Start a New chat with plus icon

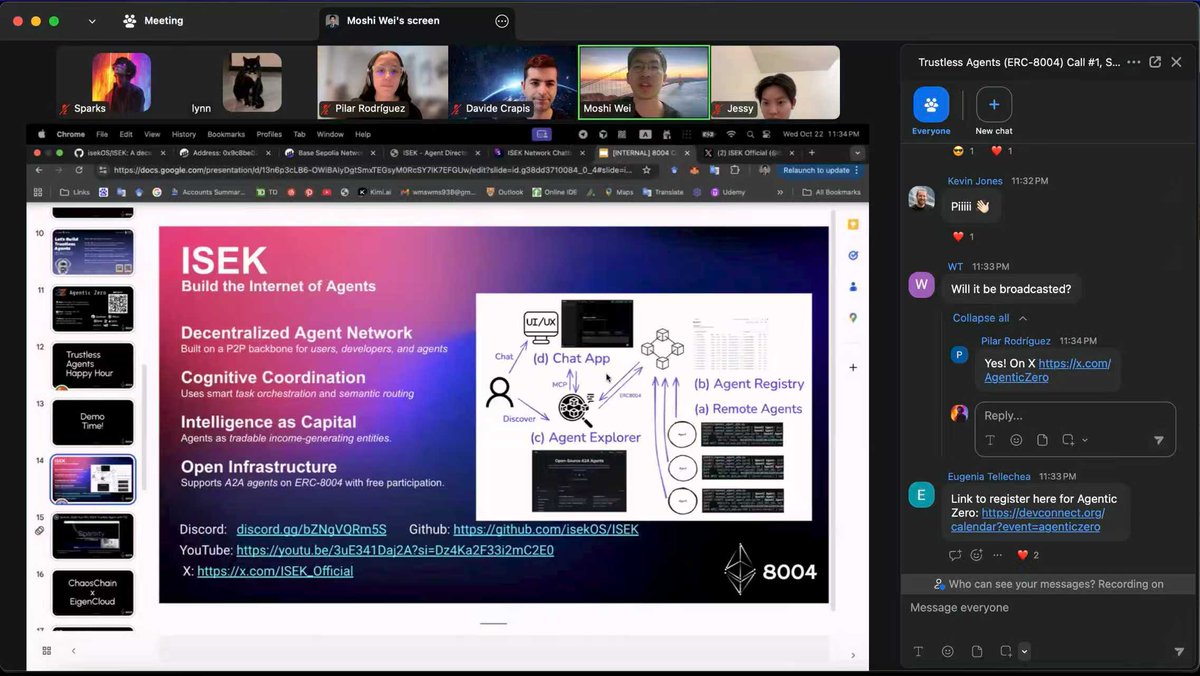tap(994, 104)
